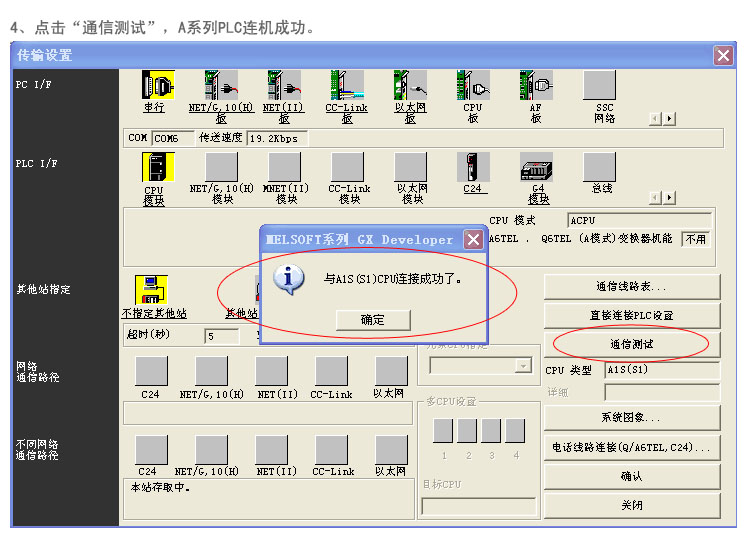Click 确定 in the GX Developer dialog
The image size is (750, 553).
373,320
